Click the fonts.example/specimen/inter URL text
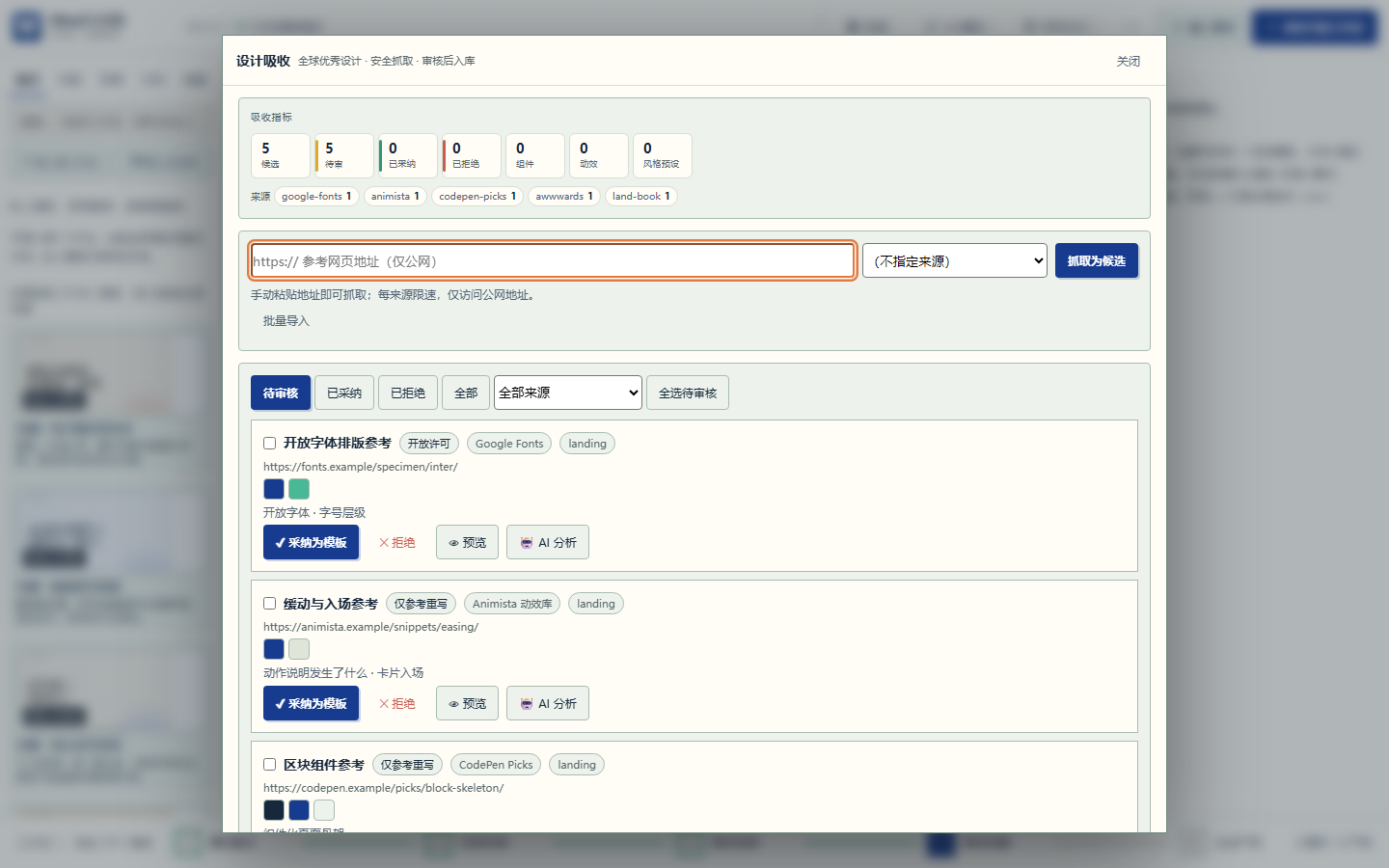This screenshot has width=1389, height=868. pos(361,467)
